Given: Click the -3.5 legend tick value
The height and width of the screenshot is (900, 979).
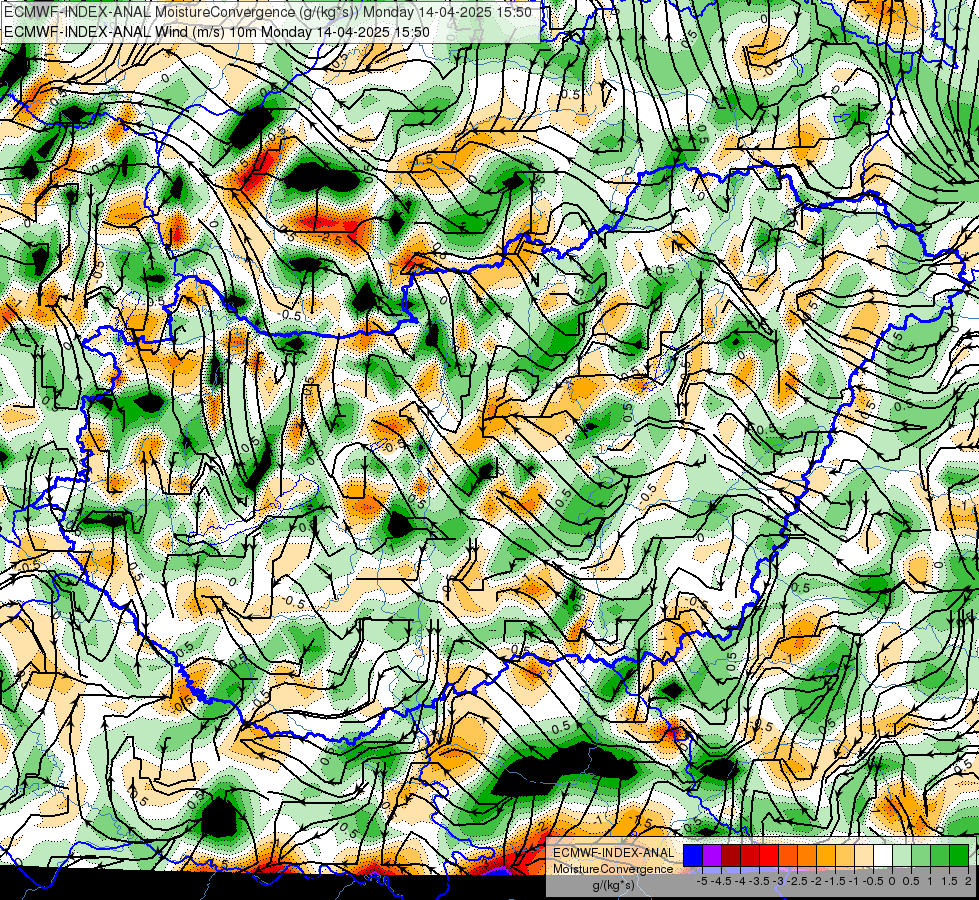Looking at the screenshot, I should click(x=759, y=881).
